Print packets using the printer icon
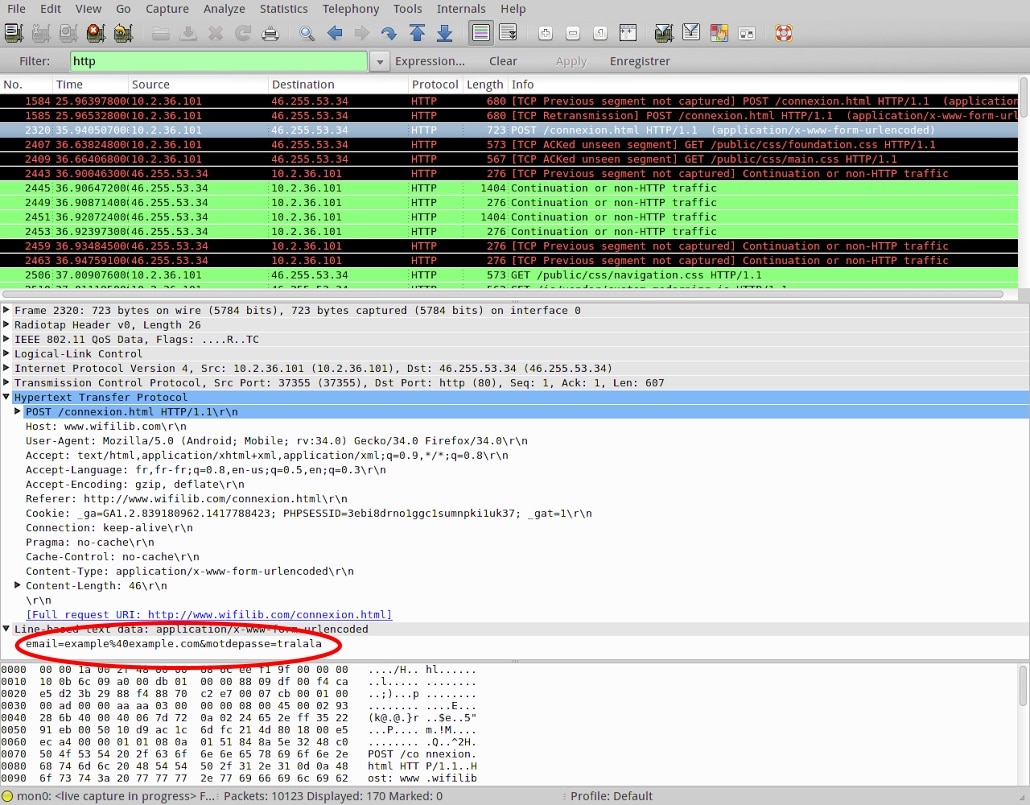 click(270, 33)
